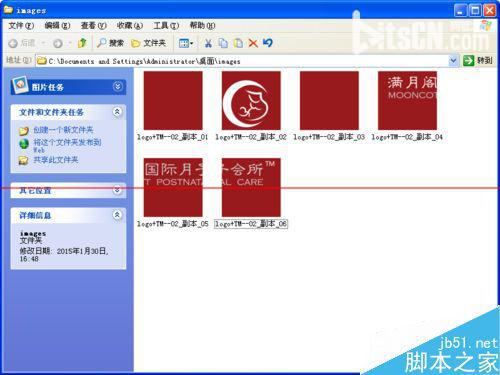Select thumbnail logo+TM--02_副本_03

pos(329,100)
